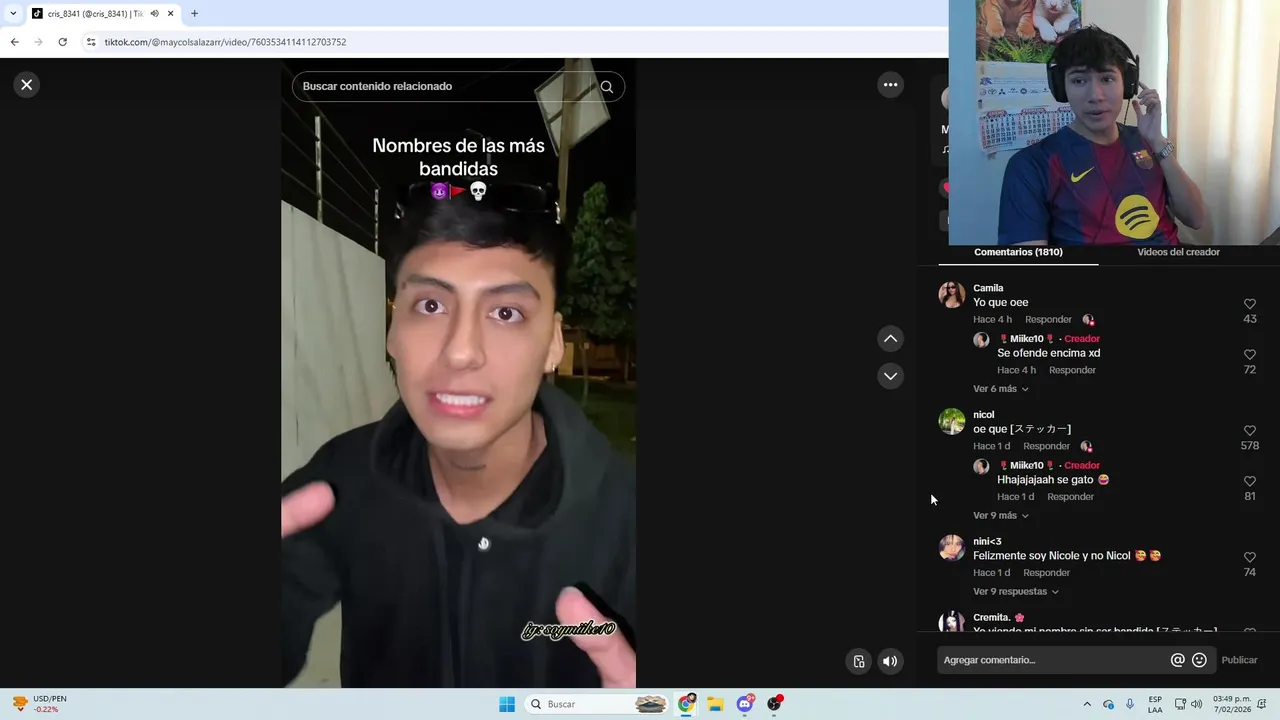Switch to 'Videos del creador' tab
Viewport: 1280px width, 720px height.
(x=1178, y=252)
